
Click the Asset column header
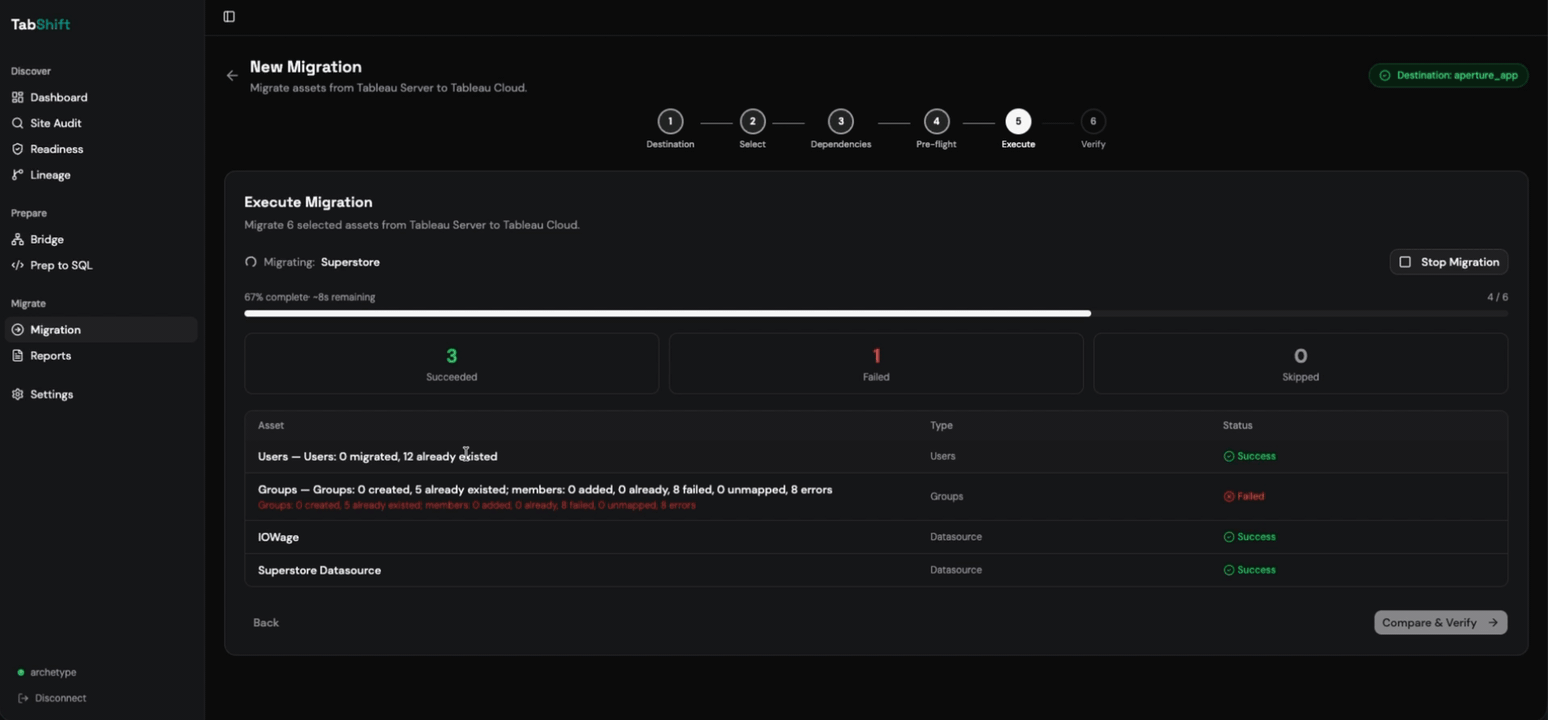pyautogui.click(x=271, y=425)
